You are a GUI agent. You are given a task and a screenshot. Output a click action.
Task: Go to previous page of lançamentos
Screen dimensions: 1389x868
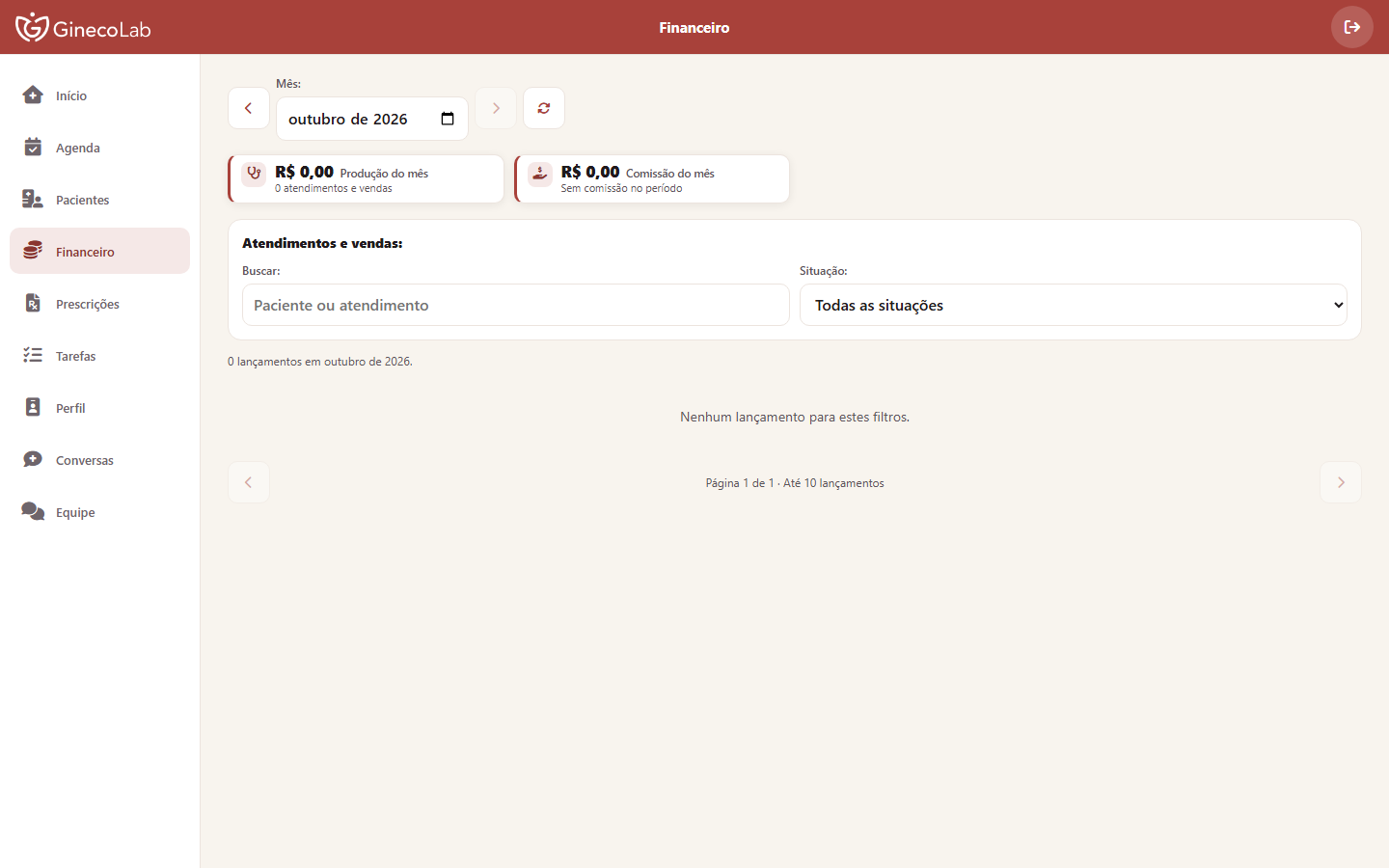[249, 482]
